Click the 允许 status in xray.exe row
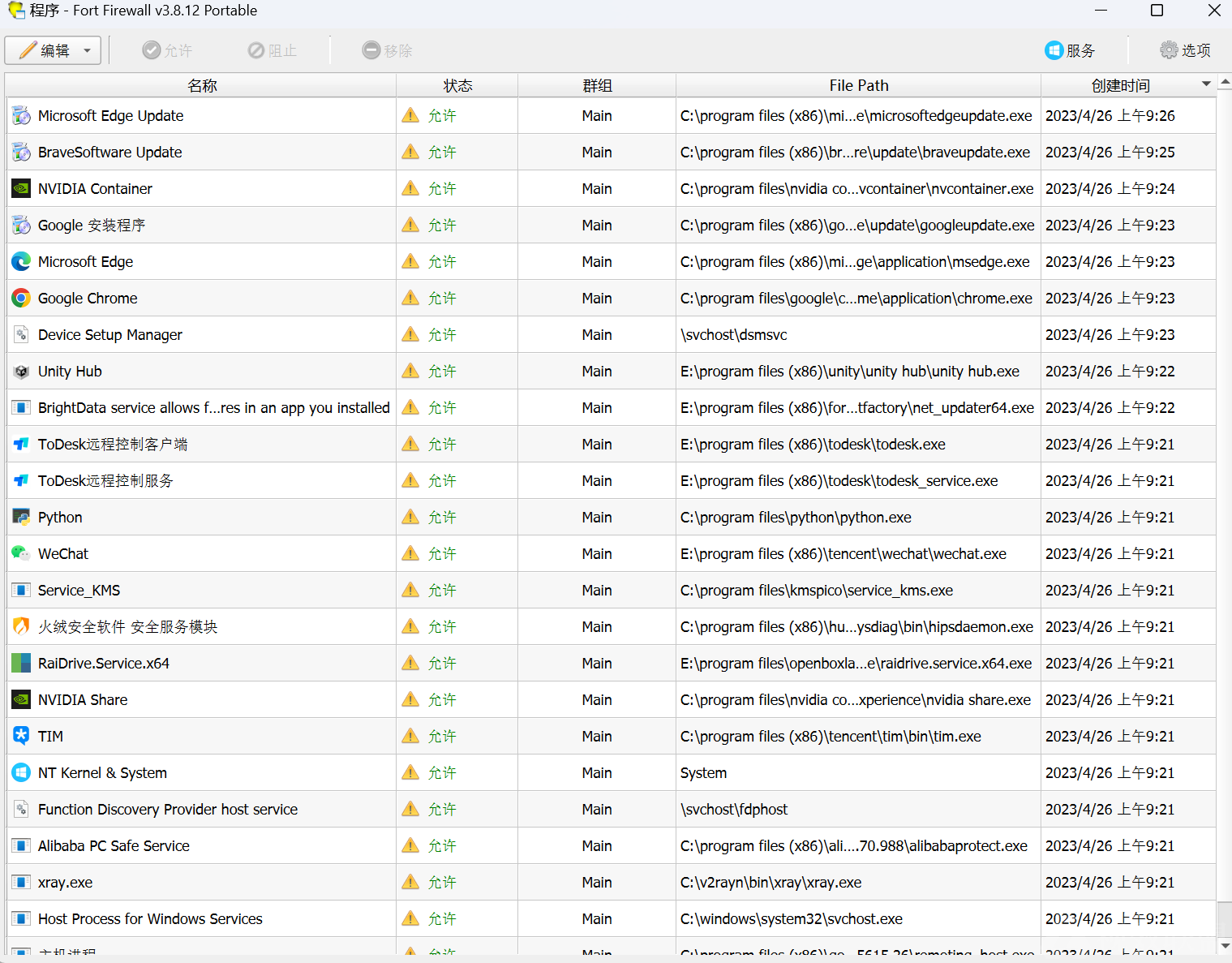 (442, 883)
